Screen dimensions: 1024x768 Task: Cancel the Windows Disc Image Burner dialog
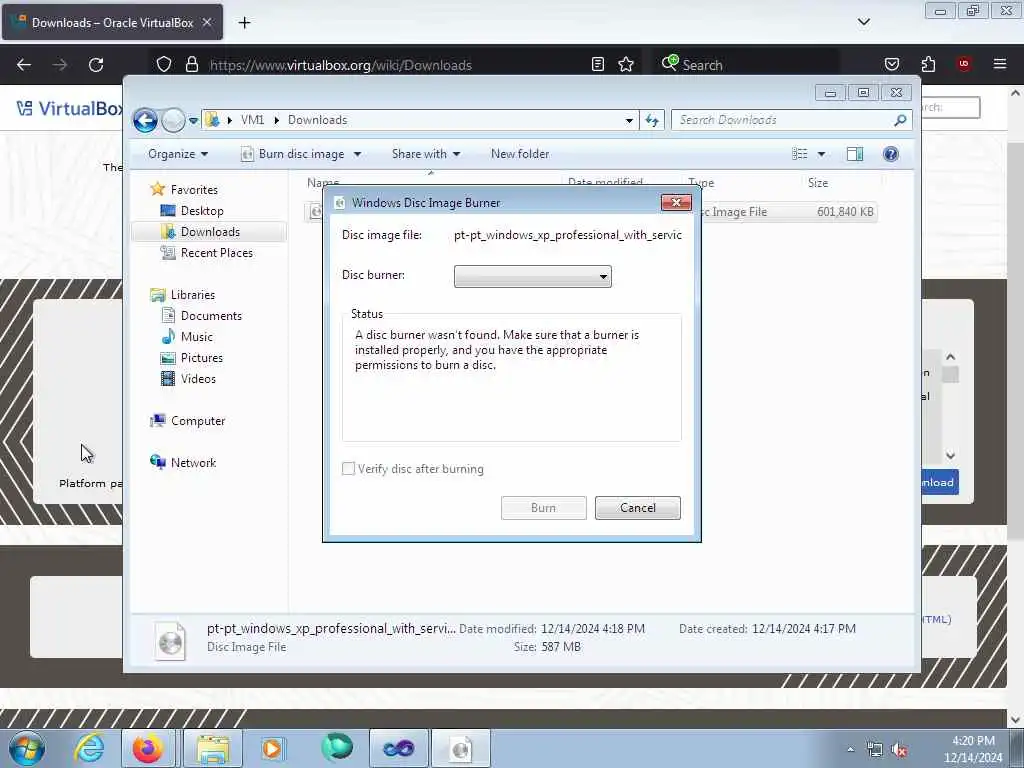coord(637,508)
